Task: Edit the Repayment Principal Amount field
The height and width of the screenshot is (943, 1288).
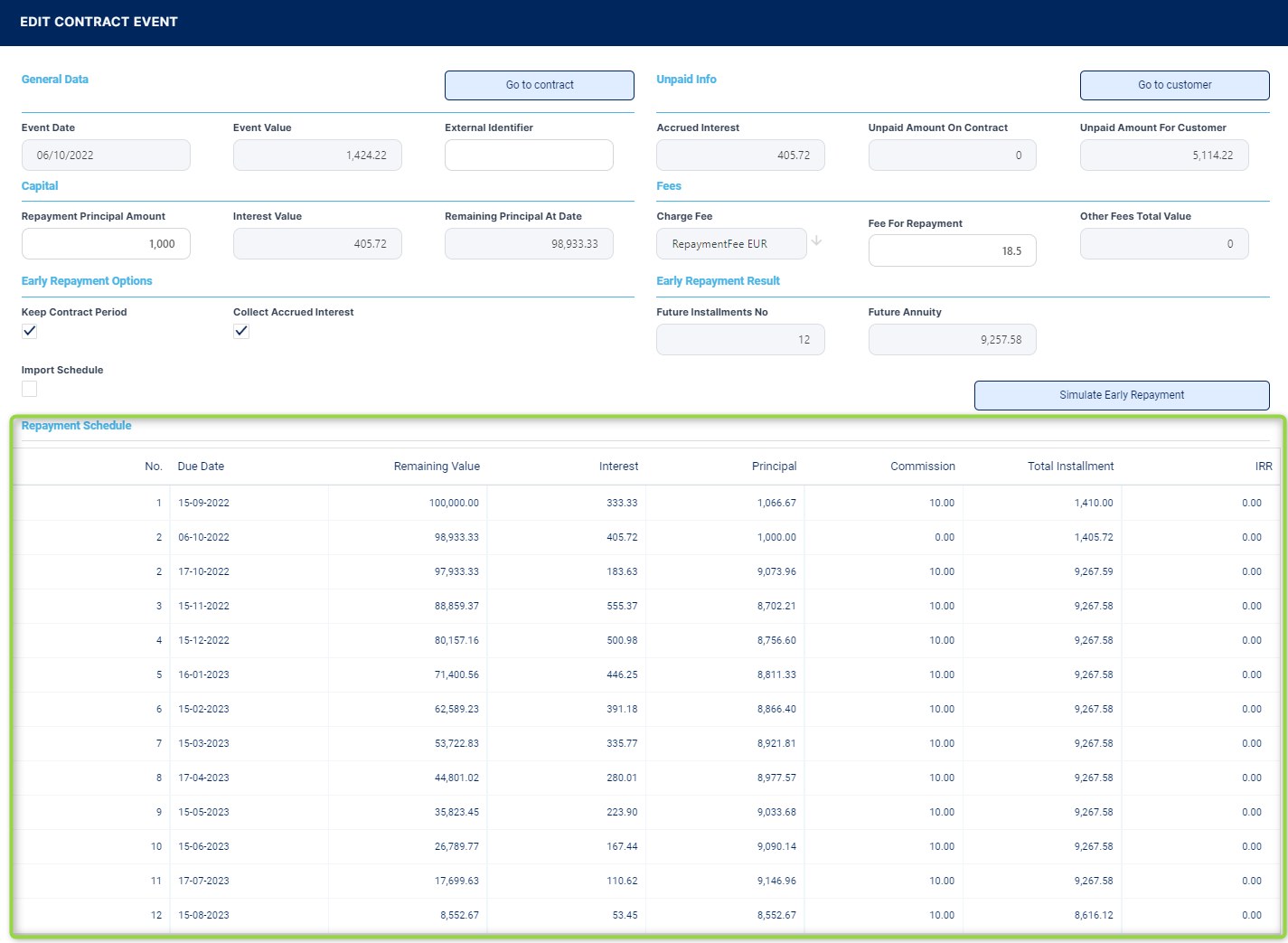Action: [x=106, y=244]
